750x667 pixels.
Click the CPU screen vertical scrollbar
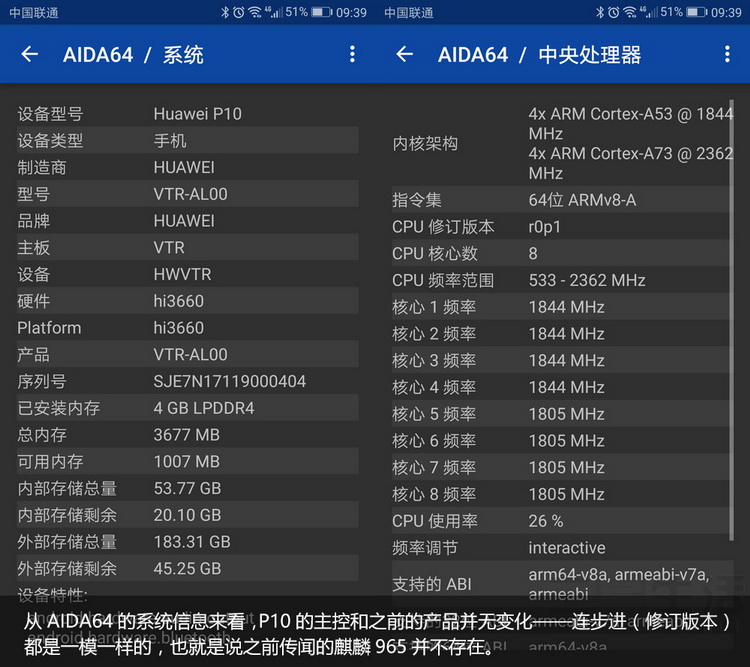tap(731, 321)
